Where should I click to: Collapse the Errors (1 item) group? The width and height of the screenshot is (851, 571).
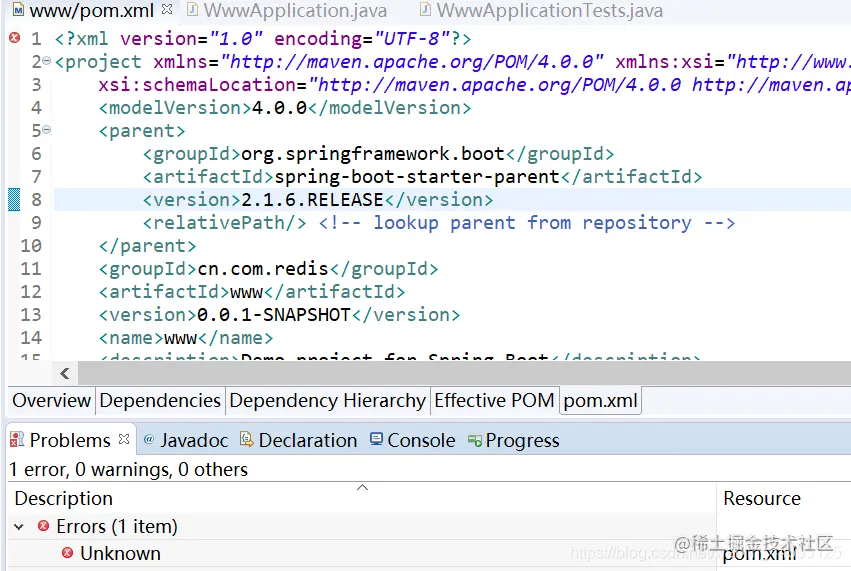pos(19,526)
